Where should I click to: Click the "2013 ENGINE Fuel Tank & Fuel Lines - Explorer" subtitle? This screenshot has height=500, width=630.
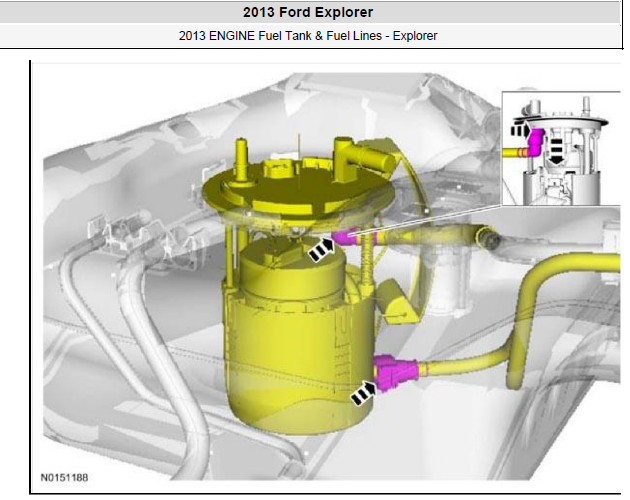pyautogui.click(x=308, y=36)
